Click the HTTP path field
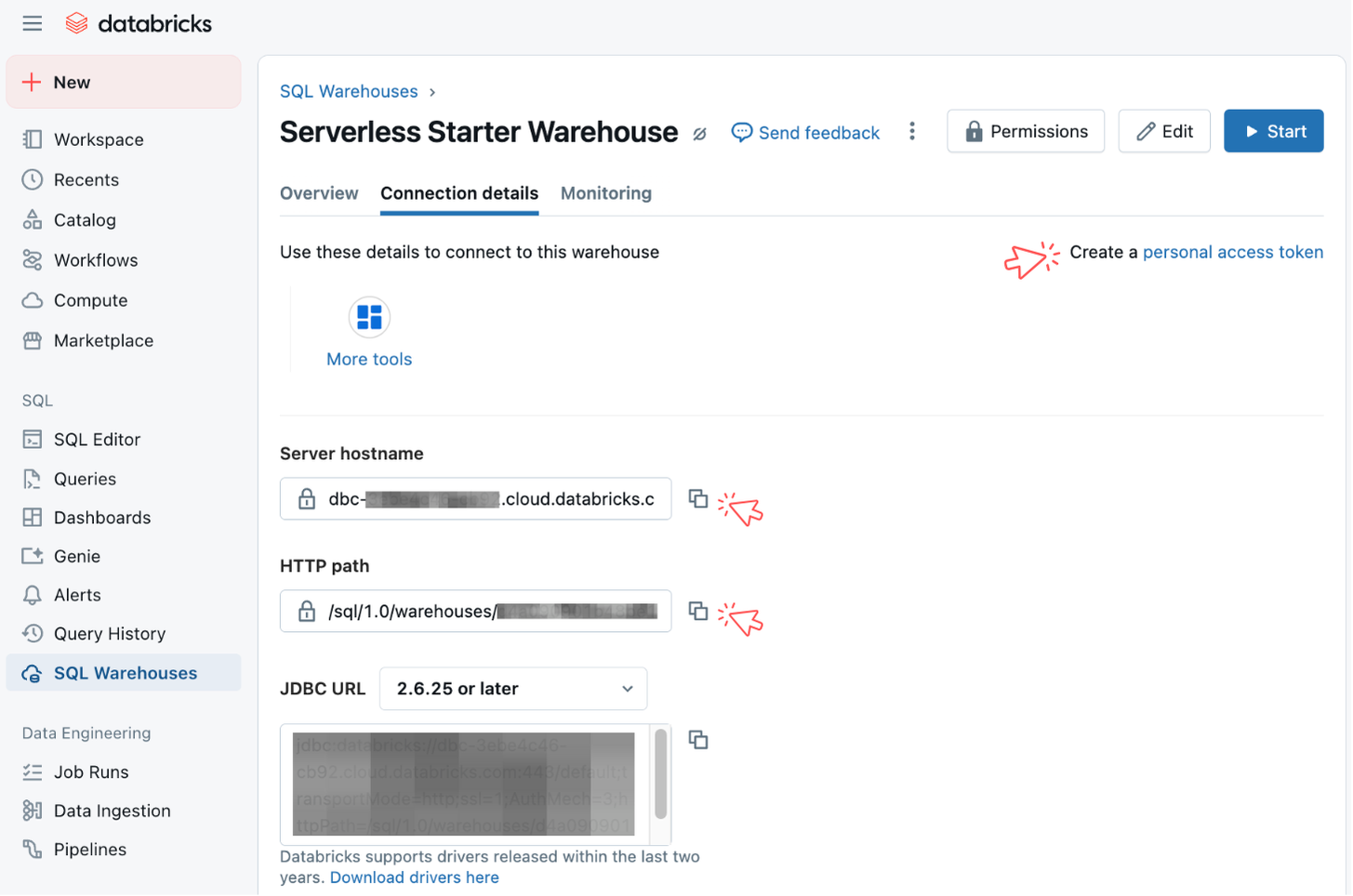 475,611
